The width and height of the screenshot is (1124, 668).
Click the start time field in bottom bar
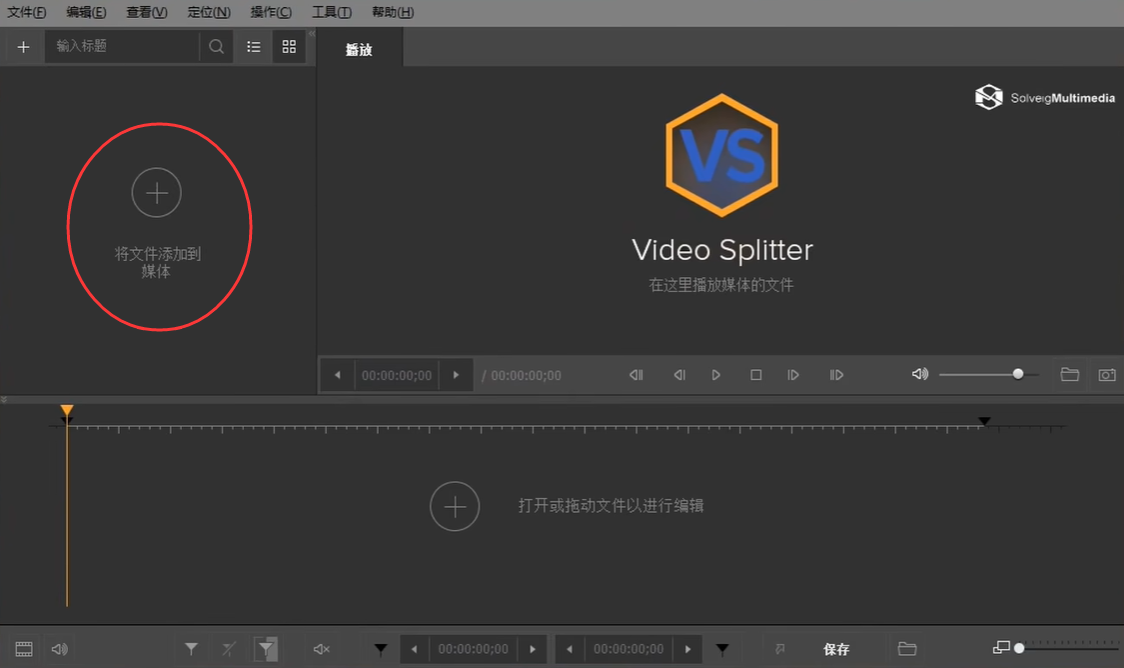click(473, 649)
